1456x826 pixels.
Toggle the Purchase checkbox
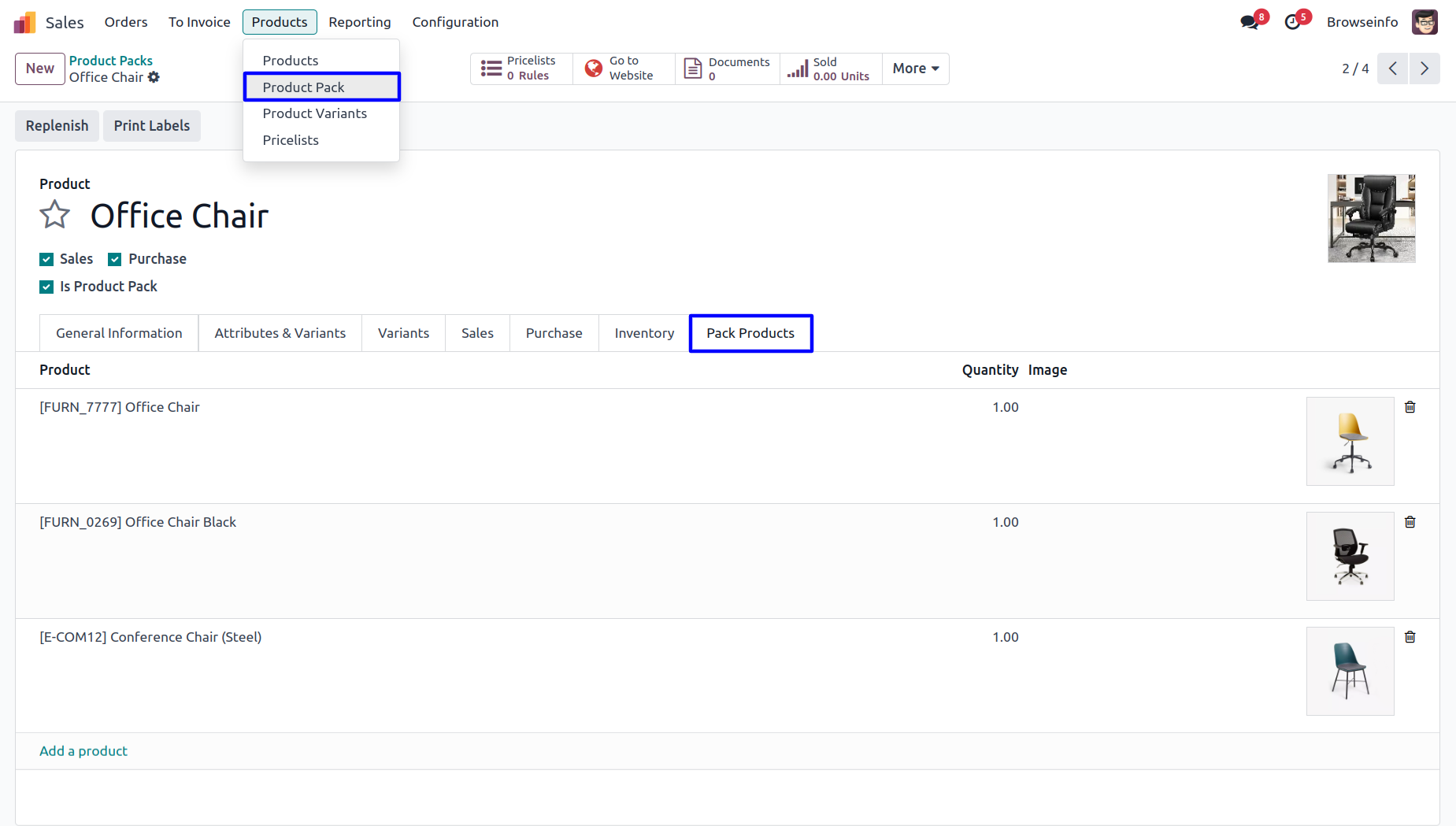point(115,260)
